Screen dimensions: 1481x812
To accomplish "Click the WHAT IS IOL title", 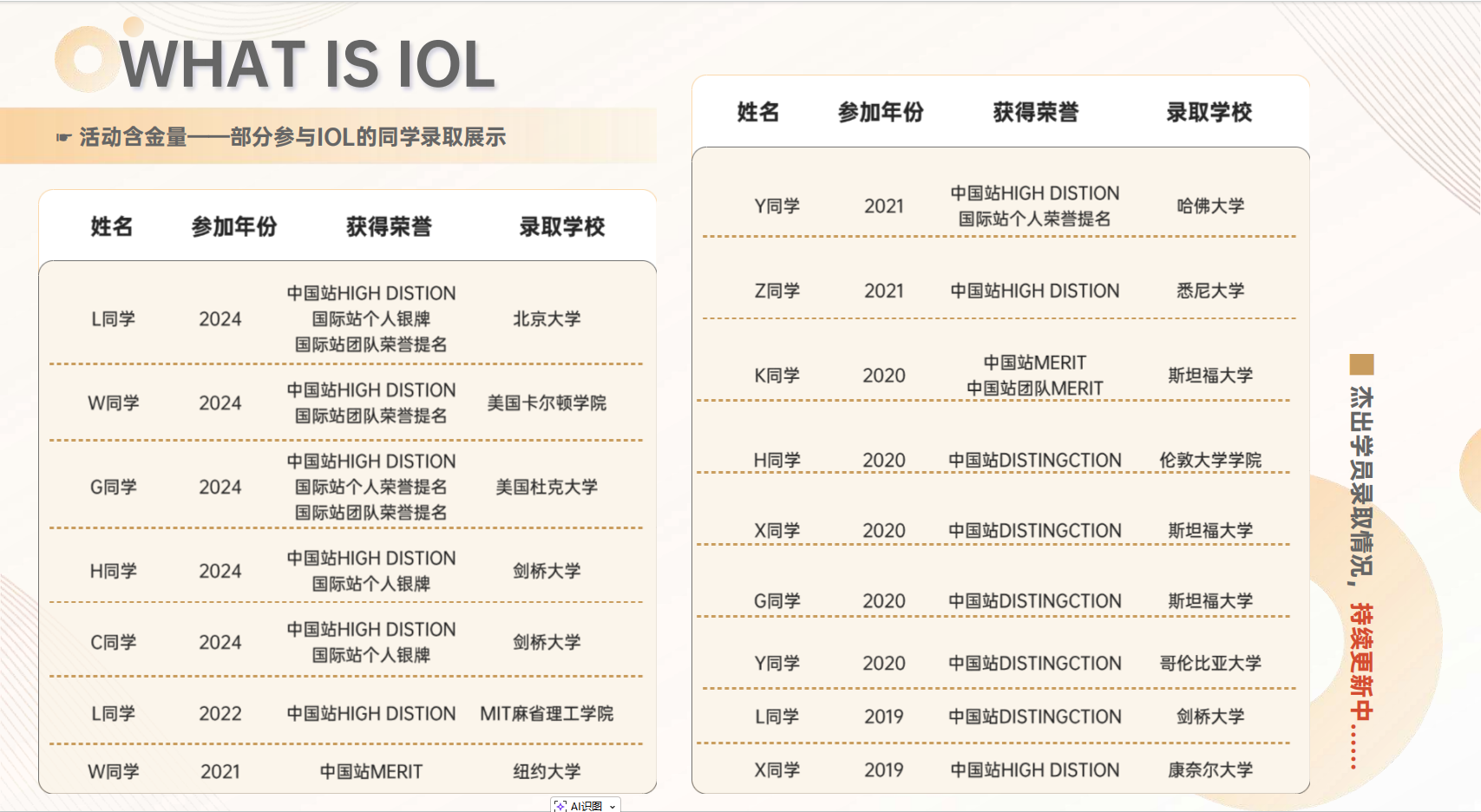I will [307, 65].
